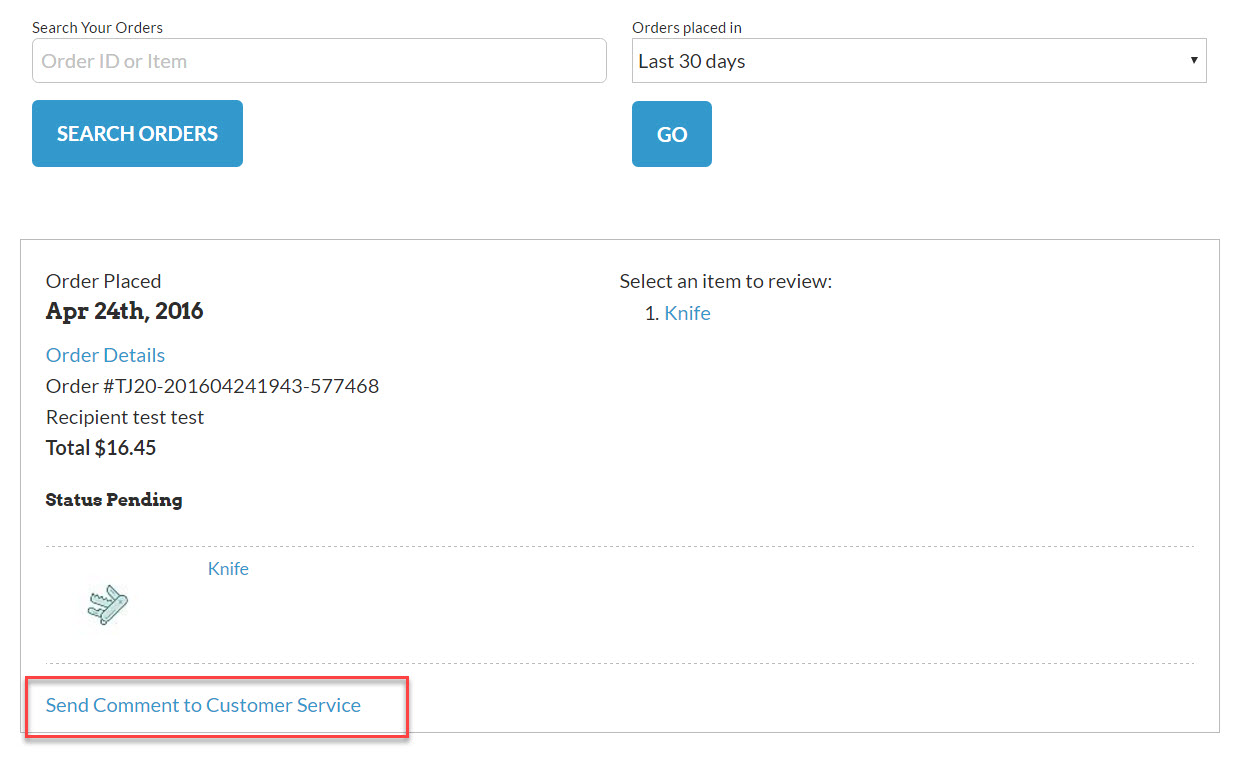This screenshot has height=766, width=1255.
Task: Click the Apr 24th, 2016 date
Action: (125, 311)
